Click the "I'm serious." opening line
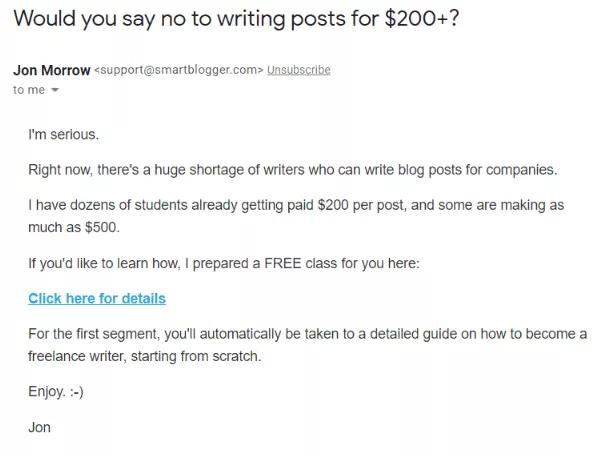 tap(64, 134)
